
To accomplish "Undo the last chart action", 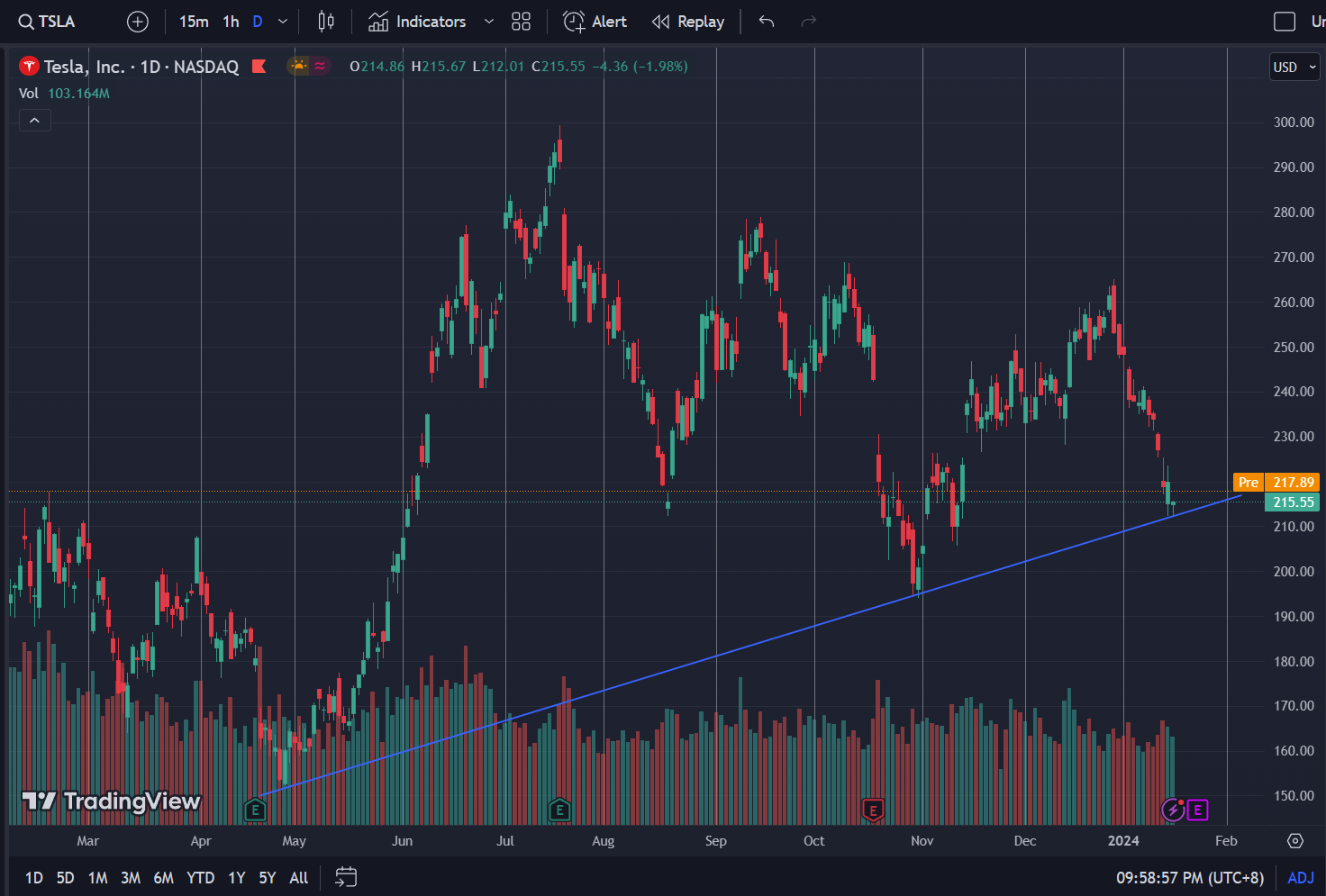I will tap(767, 22).
